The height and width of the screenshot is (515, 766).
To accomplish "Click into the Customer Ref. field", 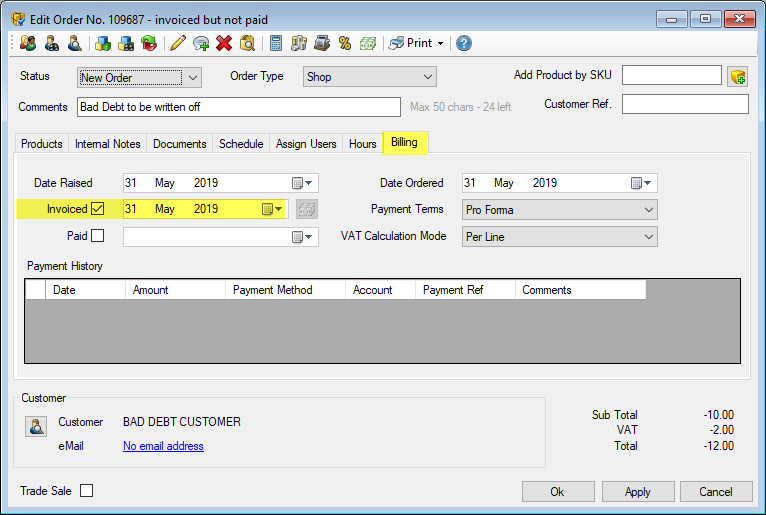I will (685, 104).
